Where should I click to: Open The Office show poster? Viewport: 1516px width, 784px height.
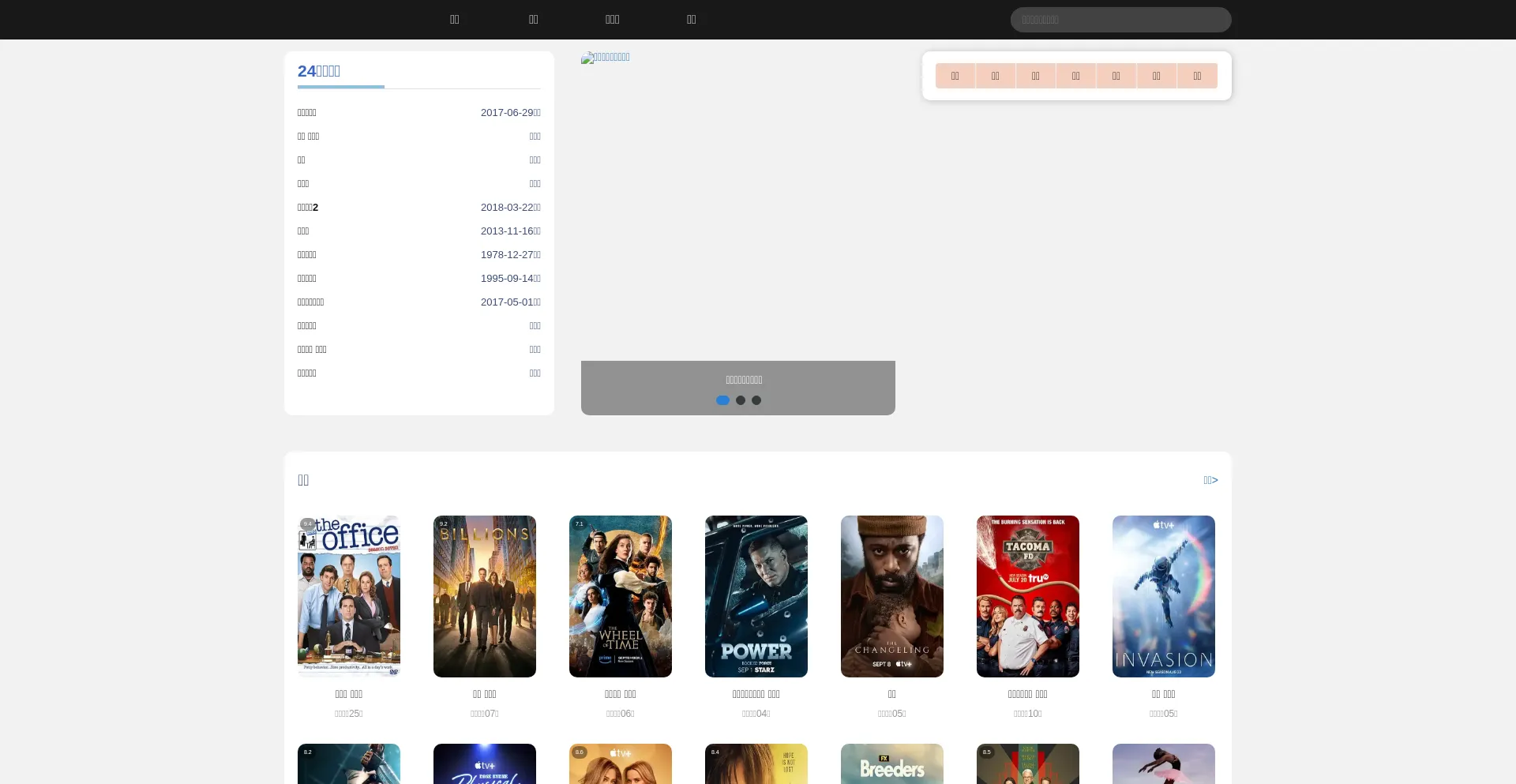click(x=348, y=596)
